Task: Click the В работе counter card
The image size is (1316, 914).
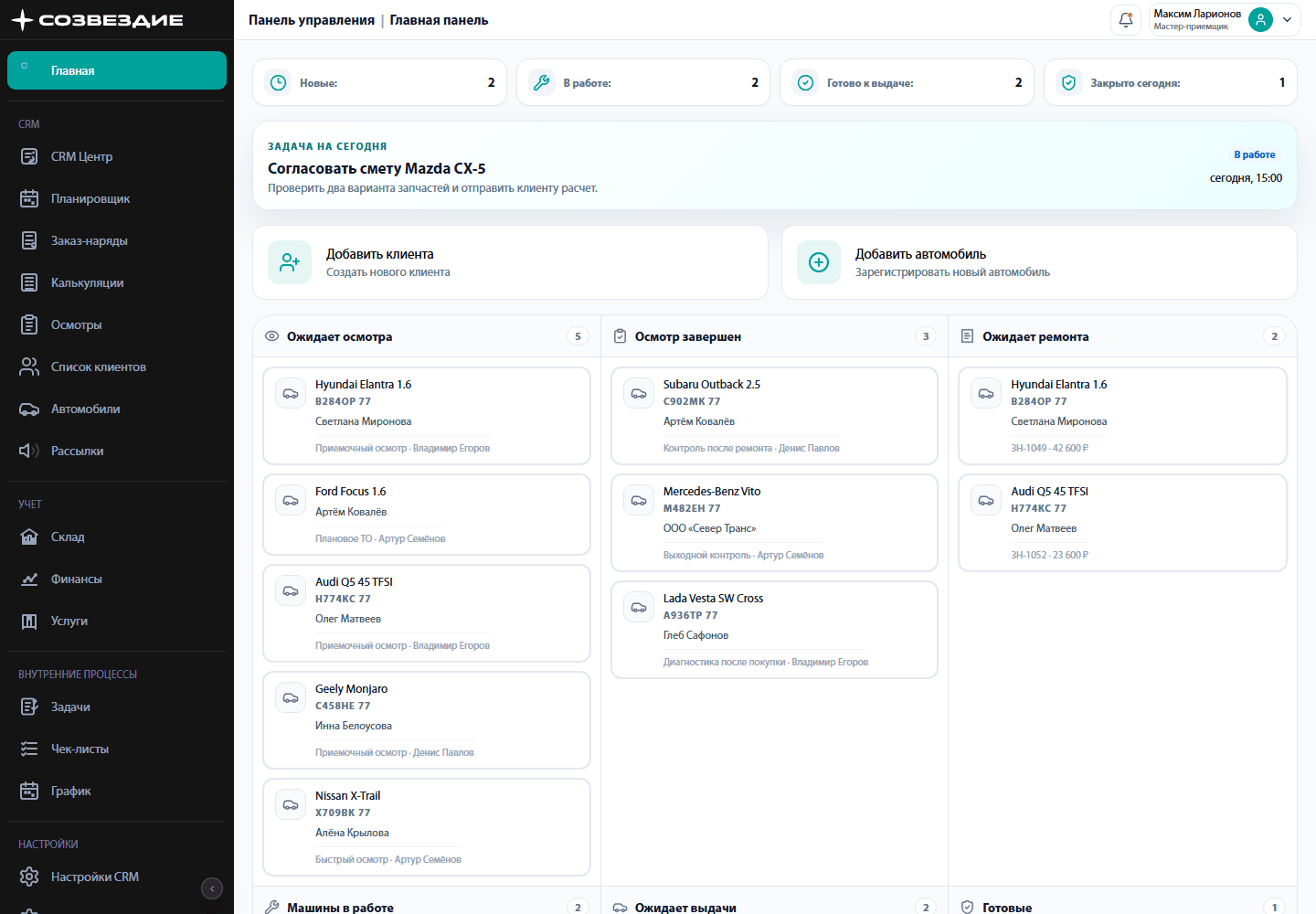Action: tap(643, 82)
